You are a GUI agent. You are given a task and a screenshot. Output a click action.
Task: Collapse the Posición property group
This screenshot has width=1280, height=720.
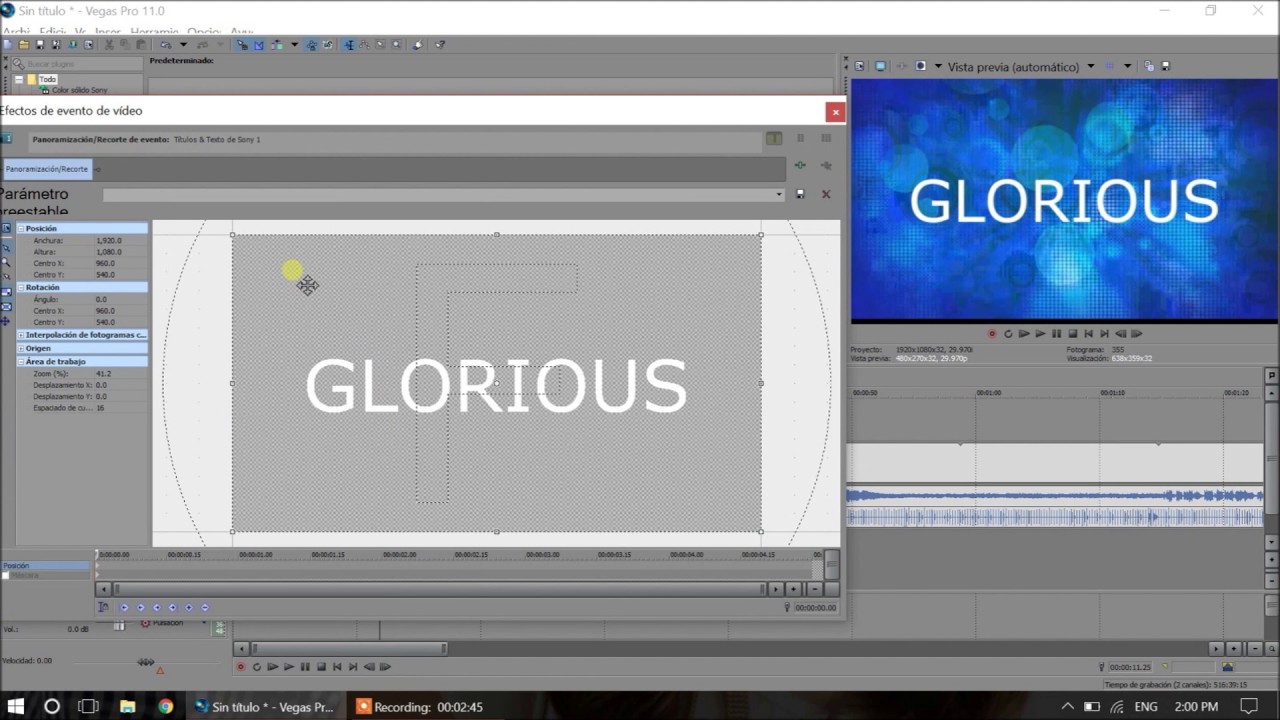pos(21,229)
